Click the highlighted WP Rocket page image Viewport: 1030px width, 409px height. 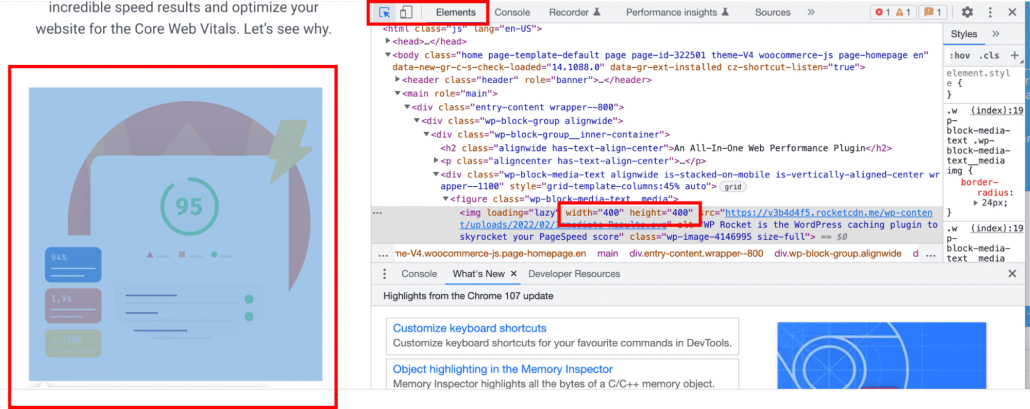[x=175, y=234]
